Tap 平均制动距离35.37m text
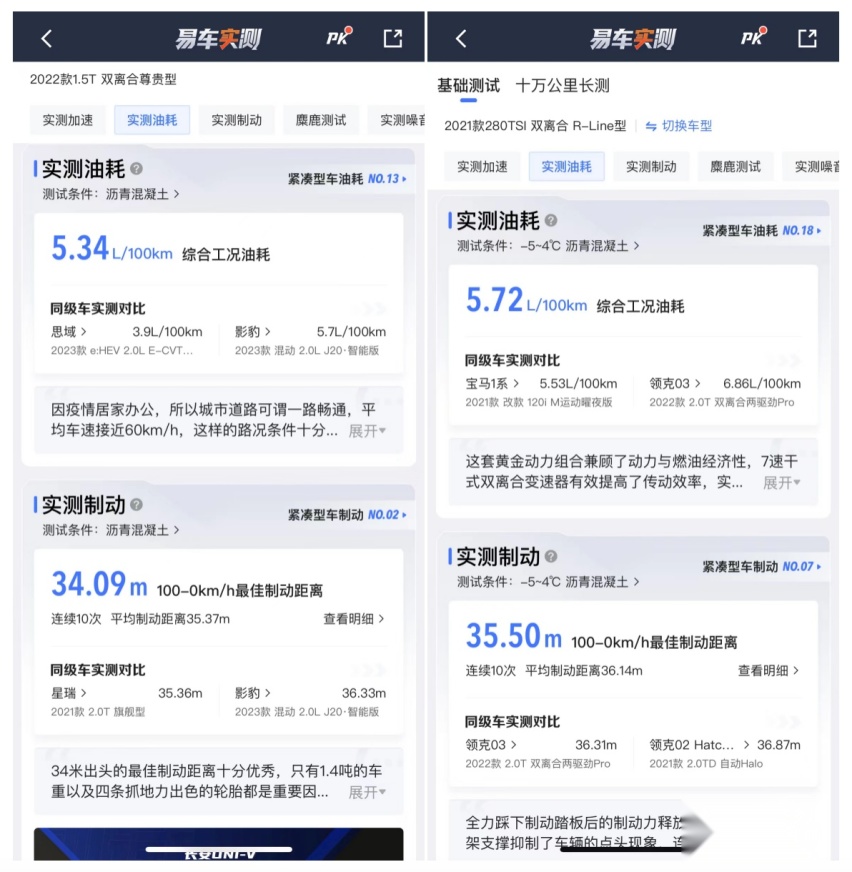Image resolution: width=852 pixels, height=872 pixels. click(170, 618)
